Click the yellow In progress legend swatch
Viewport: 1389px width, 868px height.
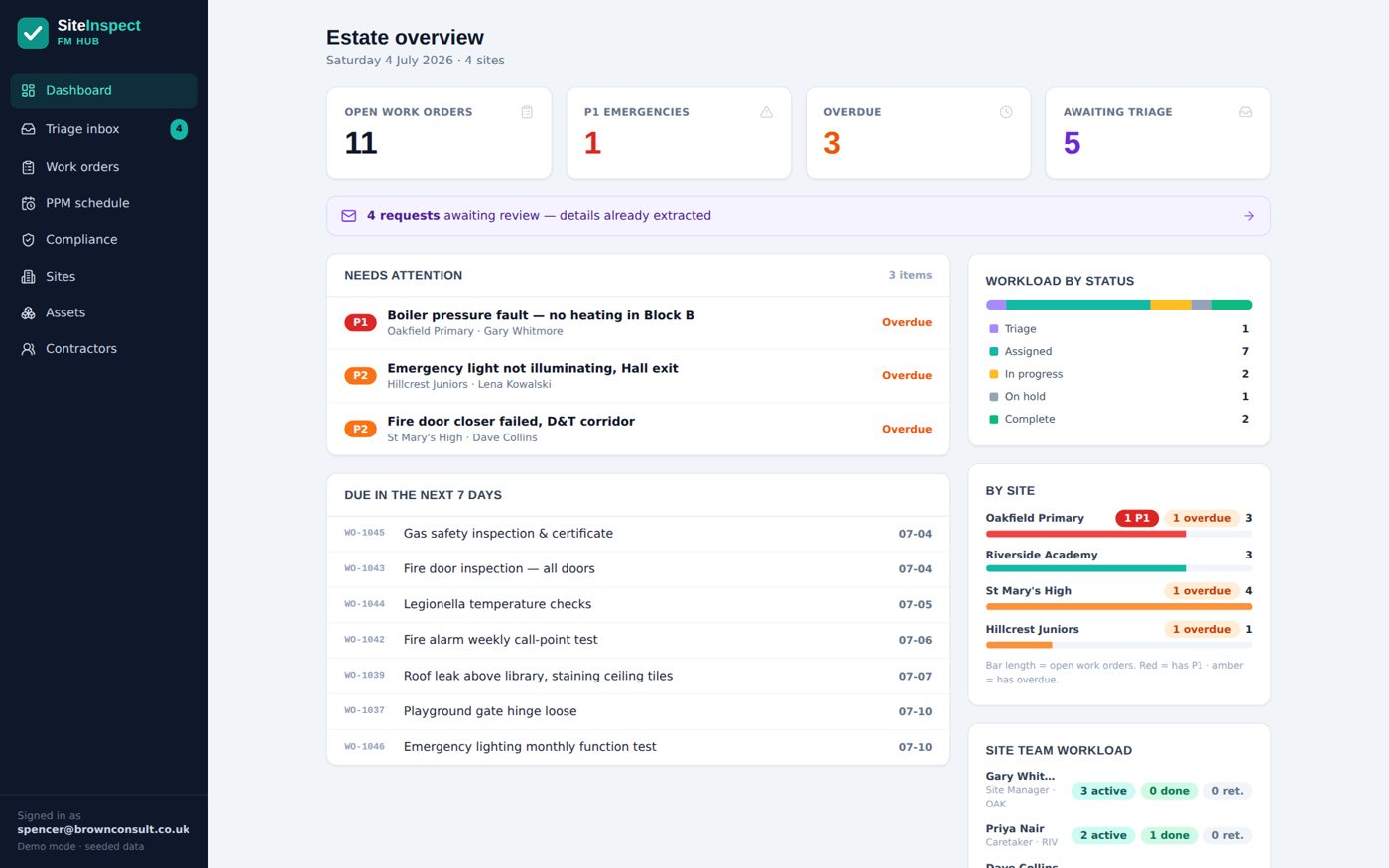coord(994,374)
